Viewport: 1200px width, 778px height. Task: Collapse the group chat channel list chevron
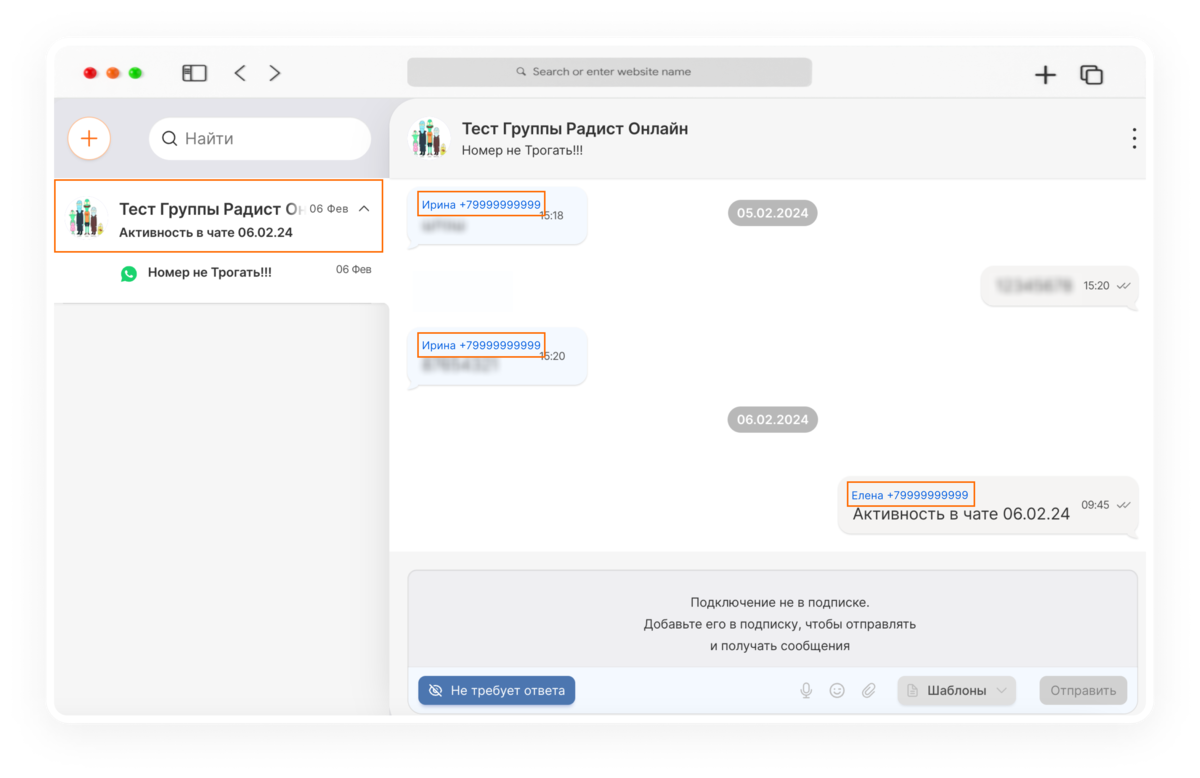point(364,209)
